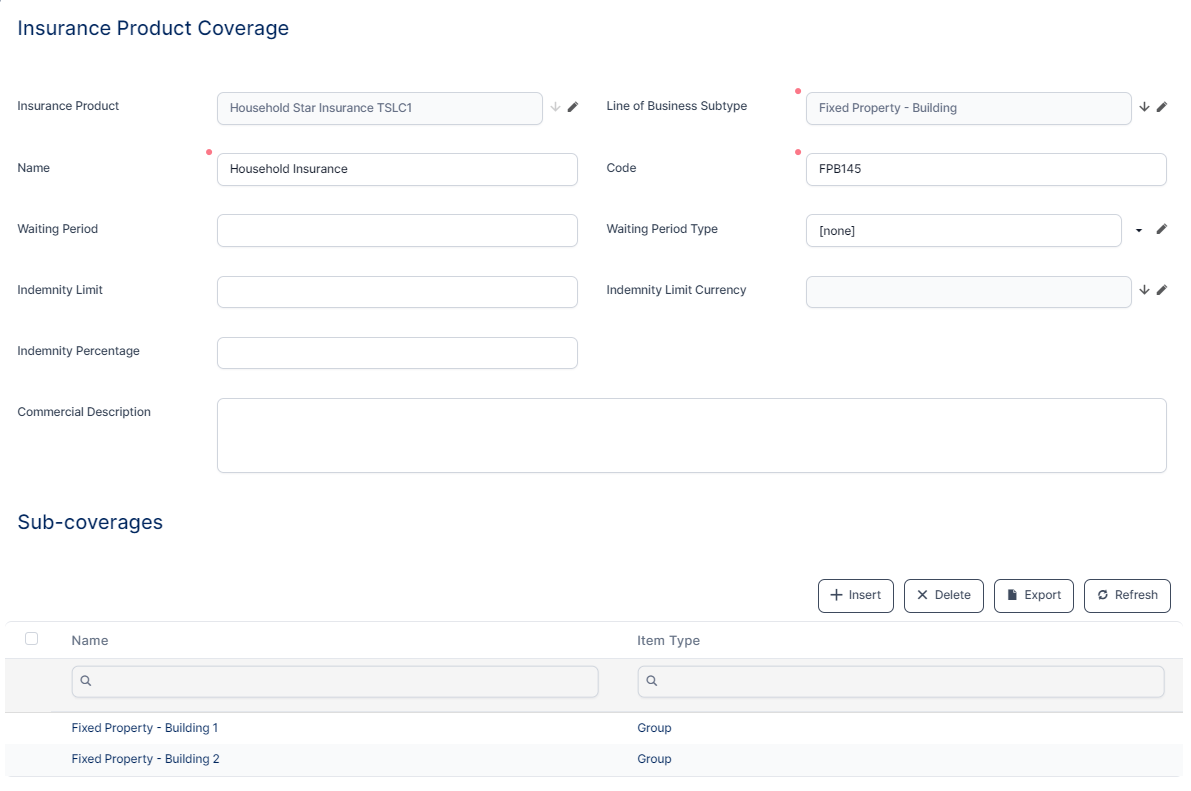This screenshot has width=1191, height=791.
Task: Open Fixed Property - Building 2 record
Action: click(x=146, y=759)
